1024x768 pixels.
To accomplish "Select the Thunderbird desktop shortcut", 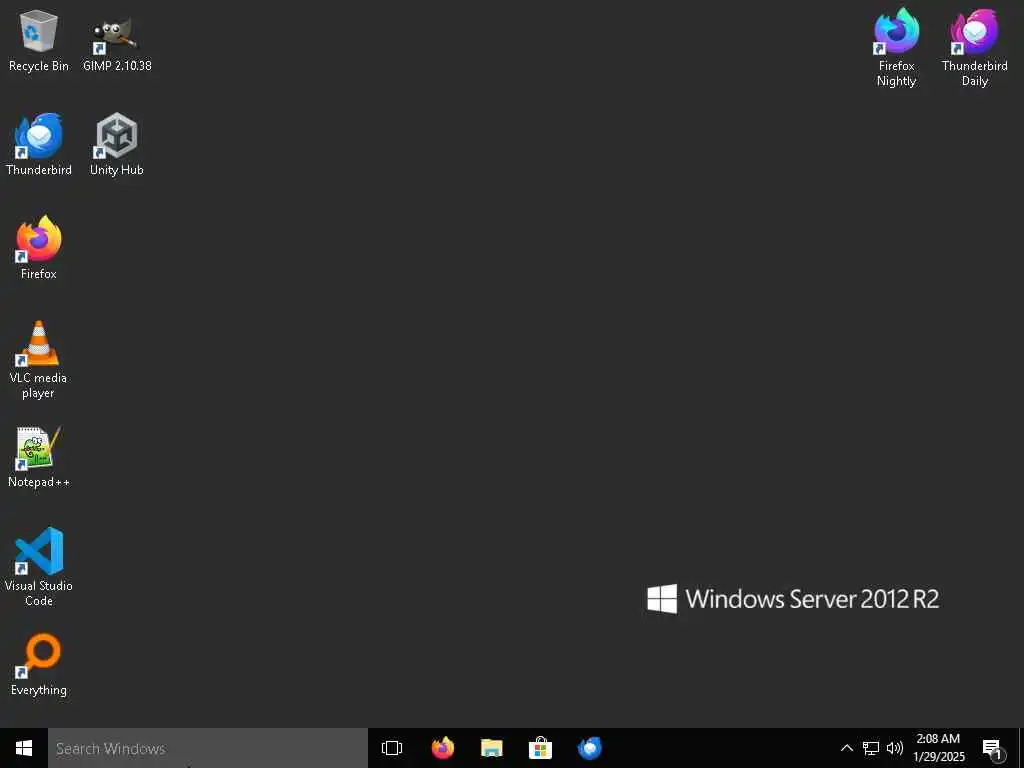I will (x=39, y=144).
